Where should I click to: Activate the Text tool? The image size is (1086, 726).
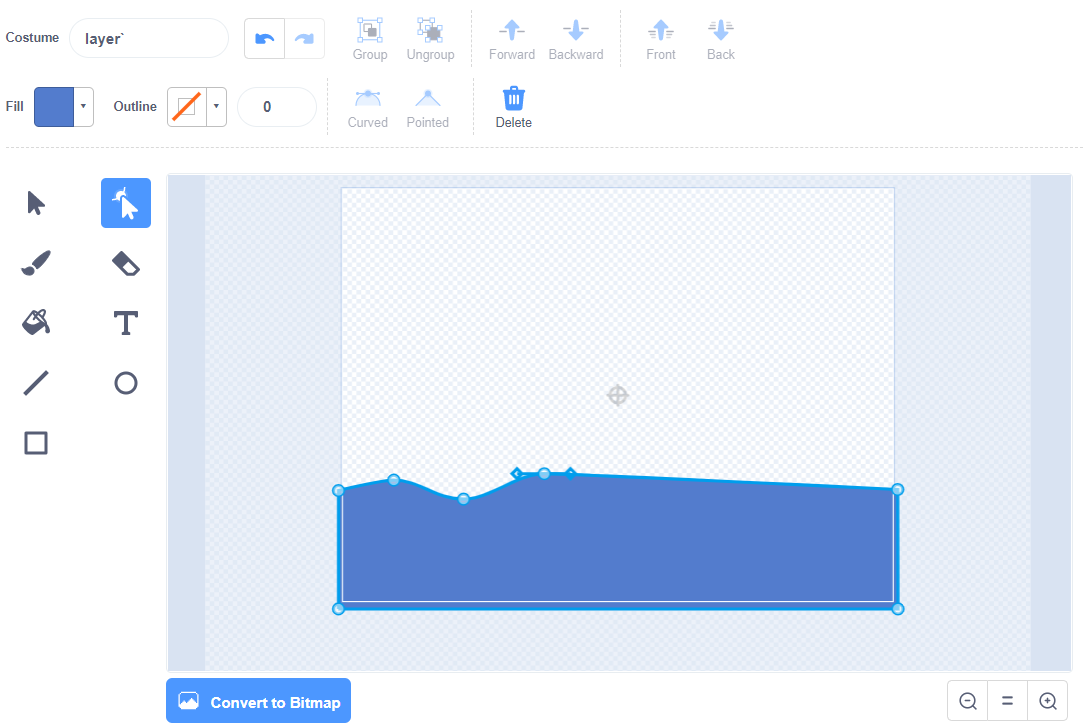click(x=126, y=323)
